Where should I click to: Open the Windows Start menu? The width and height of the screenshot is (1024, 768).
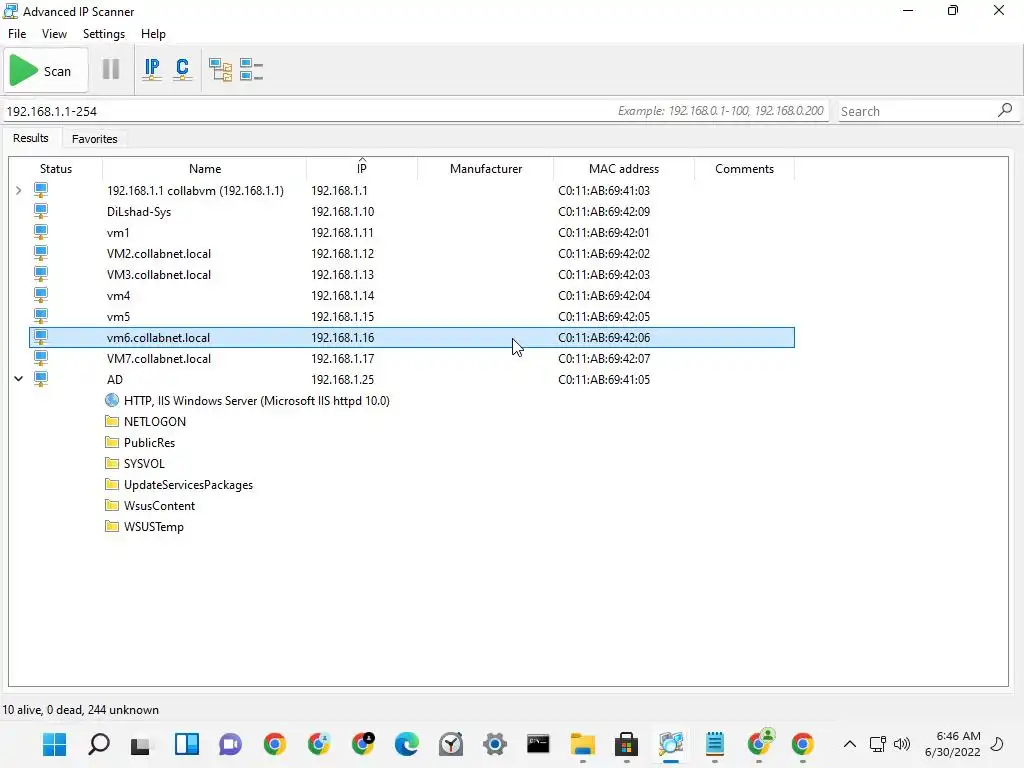(x=54, y=744)
